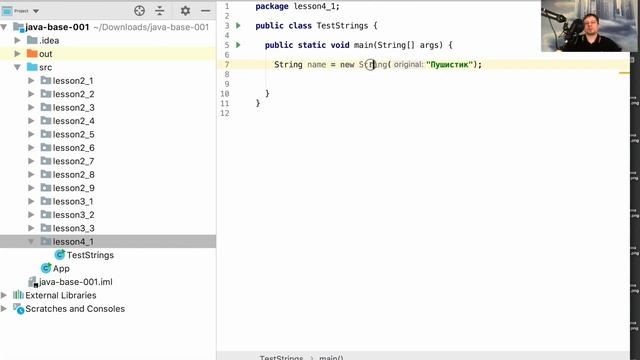Screen dimensions: 640x360
Task: Select the out folder row
Action: tap(108, 54)
